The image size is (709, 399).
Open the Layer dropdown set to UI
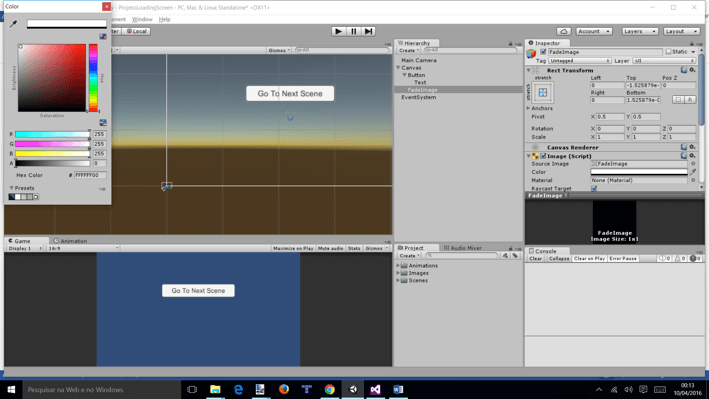664,61
